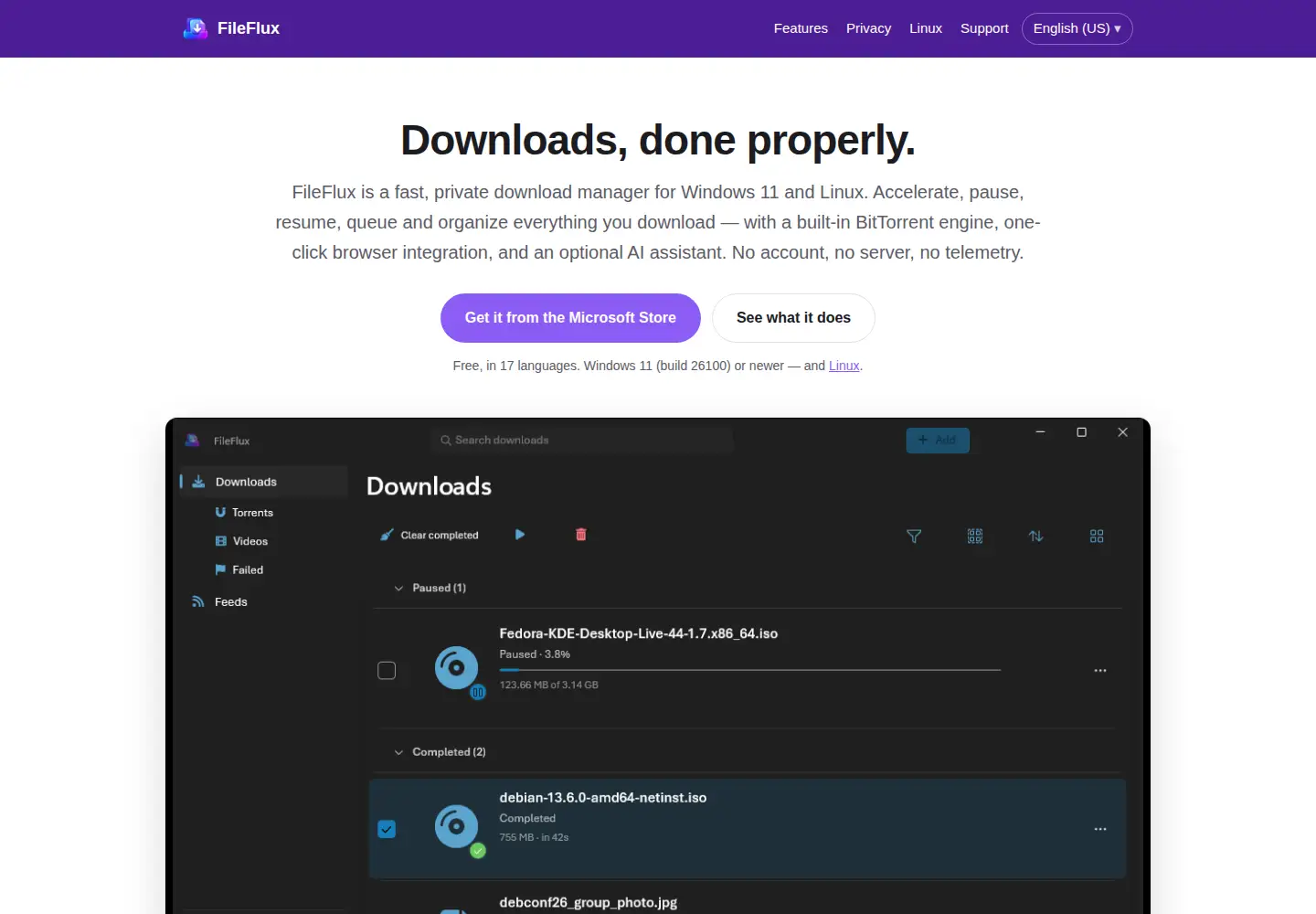This screenshot has height=914, width=1316.
Task: Click Get it from the Microsoft Store
Action: tap(570, 318)
